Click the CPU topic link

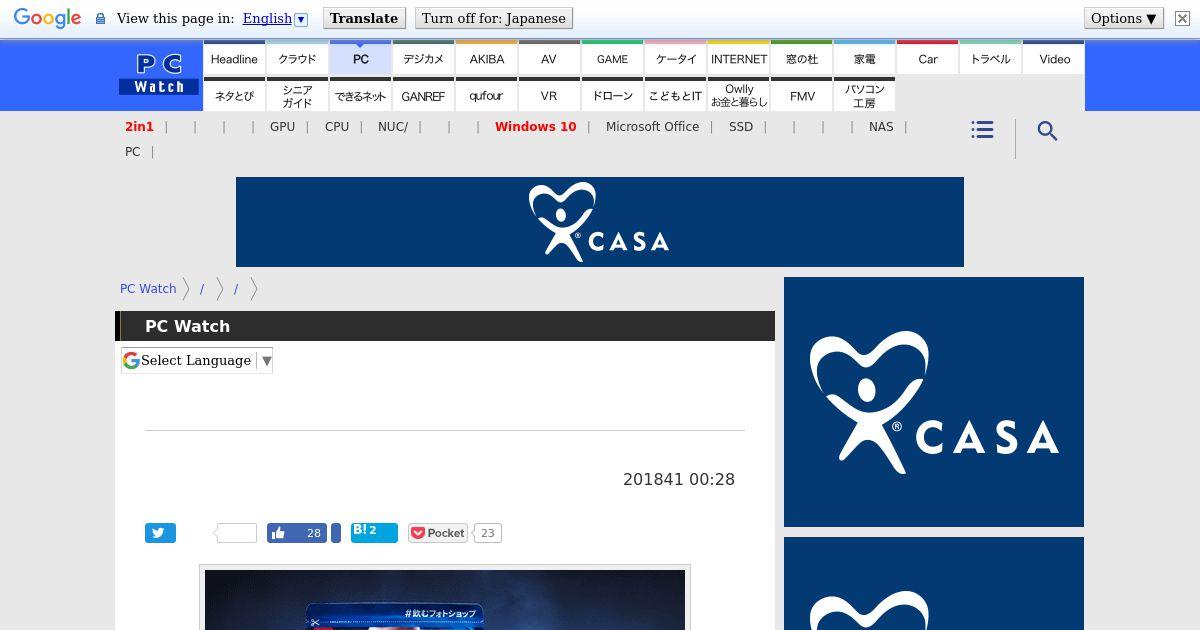337,127
